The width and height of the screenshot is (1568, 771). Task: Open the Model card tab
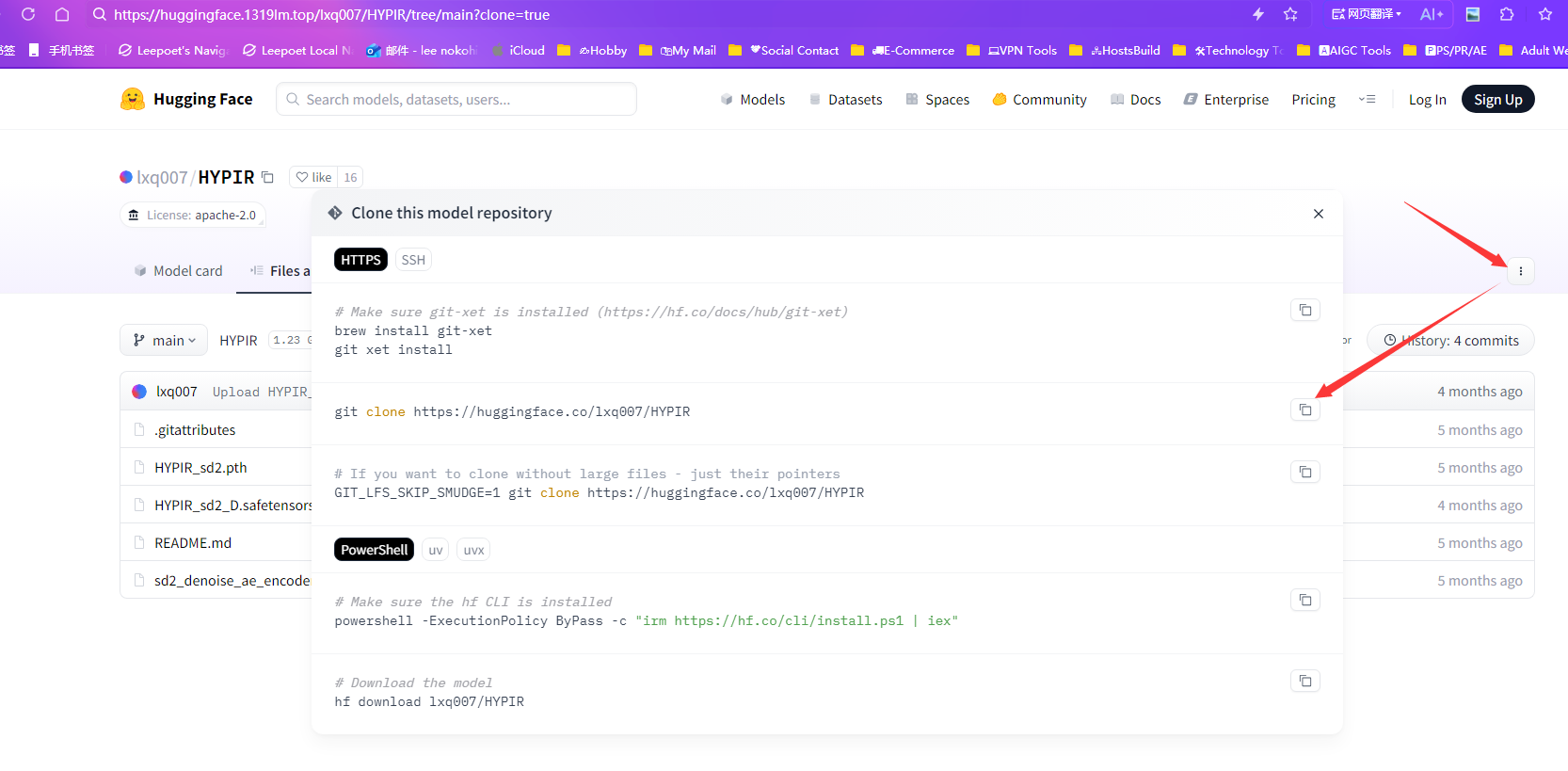click(x=179, y=271)
